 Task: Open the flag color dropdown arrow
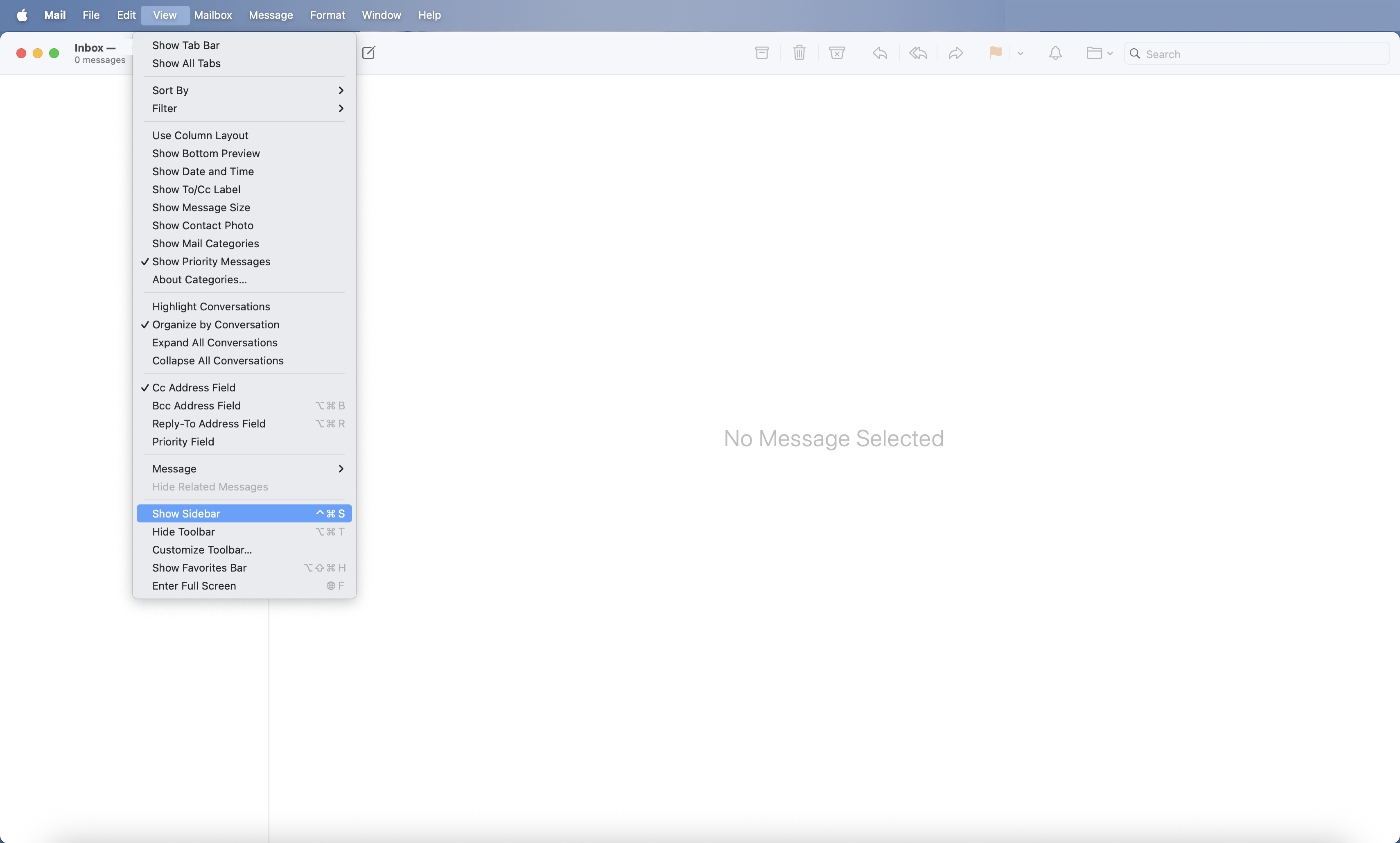1020,53
